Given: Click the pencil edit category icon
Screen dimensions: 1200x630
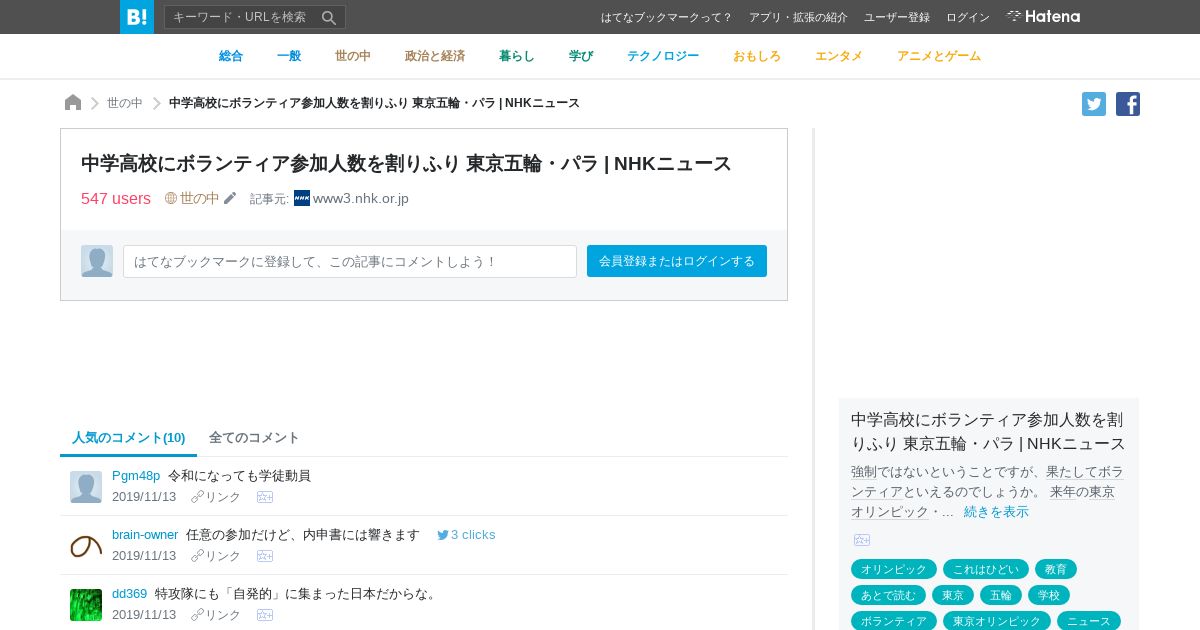Looking at the screenshot, I should [230, 198].
